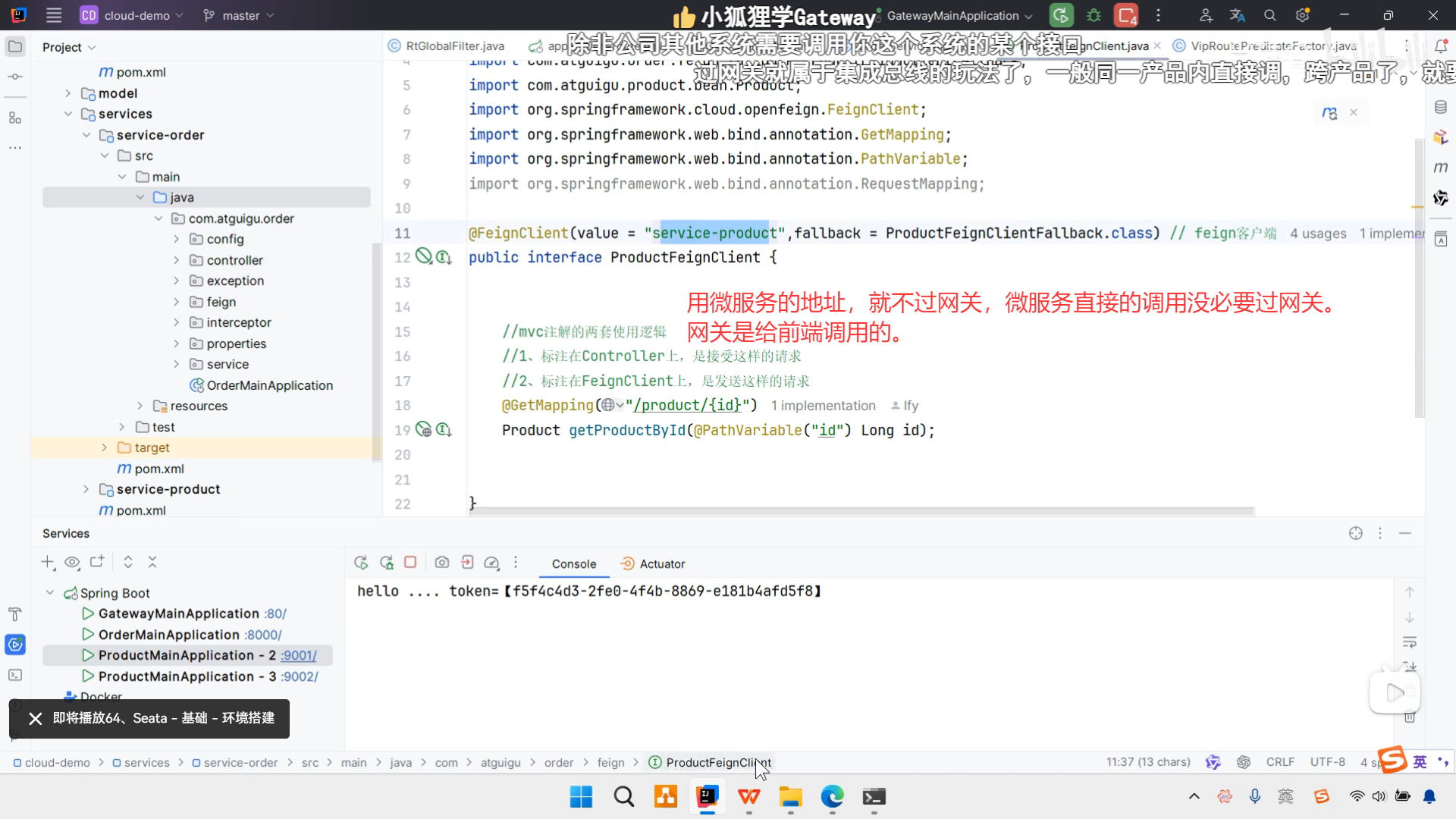Toggle the Services view eye icon
1456x819 pixels.
[x=72, y=563]
